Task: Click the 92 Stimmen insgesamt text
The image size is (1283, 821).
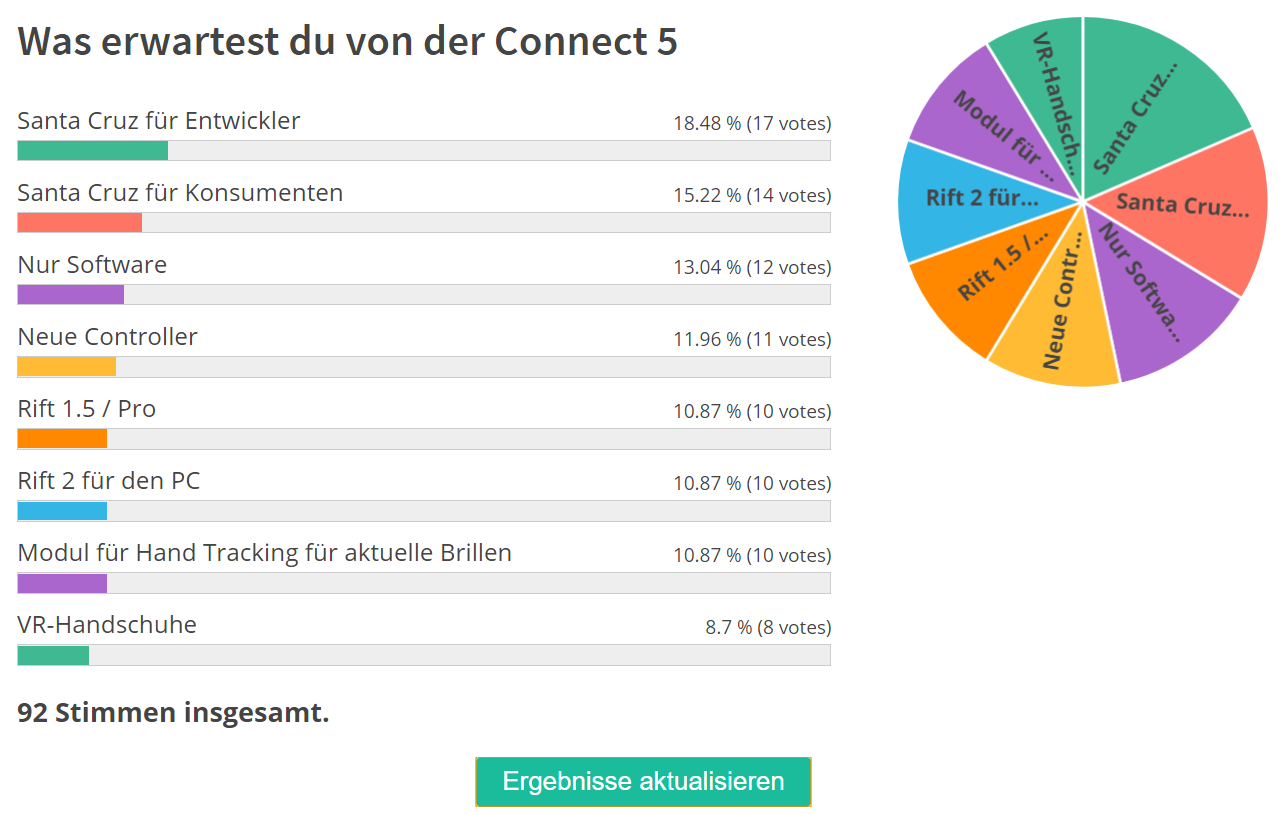Action: [x=174, y=713]
